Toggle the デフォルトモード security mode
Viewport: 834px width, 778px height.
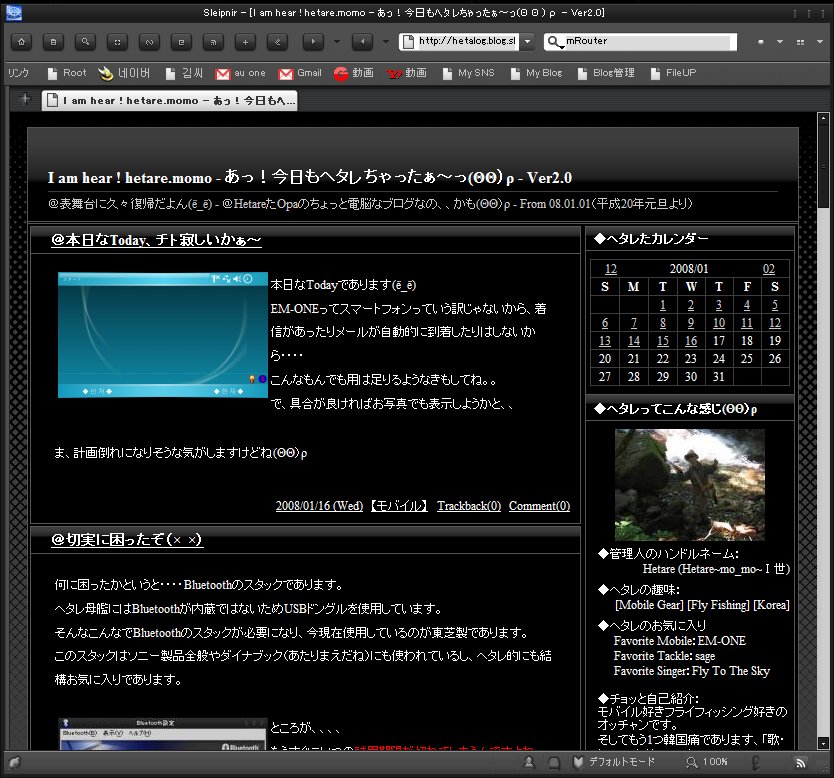click(x=614, y=763)
